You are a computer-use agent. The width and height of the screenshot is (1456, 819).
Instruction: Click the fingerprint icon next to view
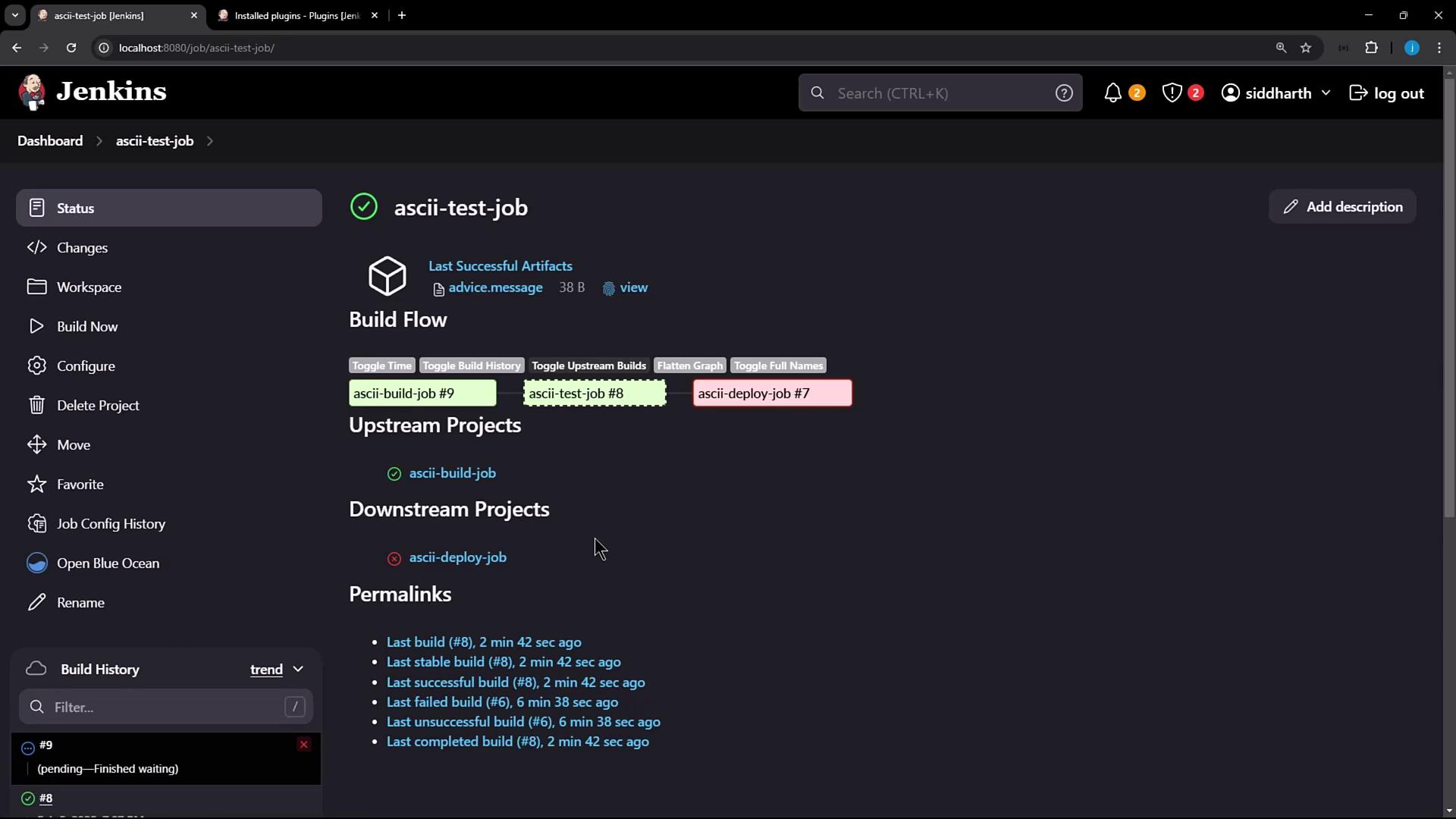coord(608,289)
